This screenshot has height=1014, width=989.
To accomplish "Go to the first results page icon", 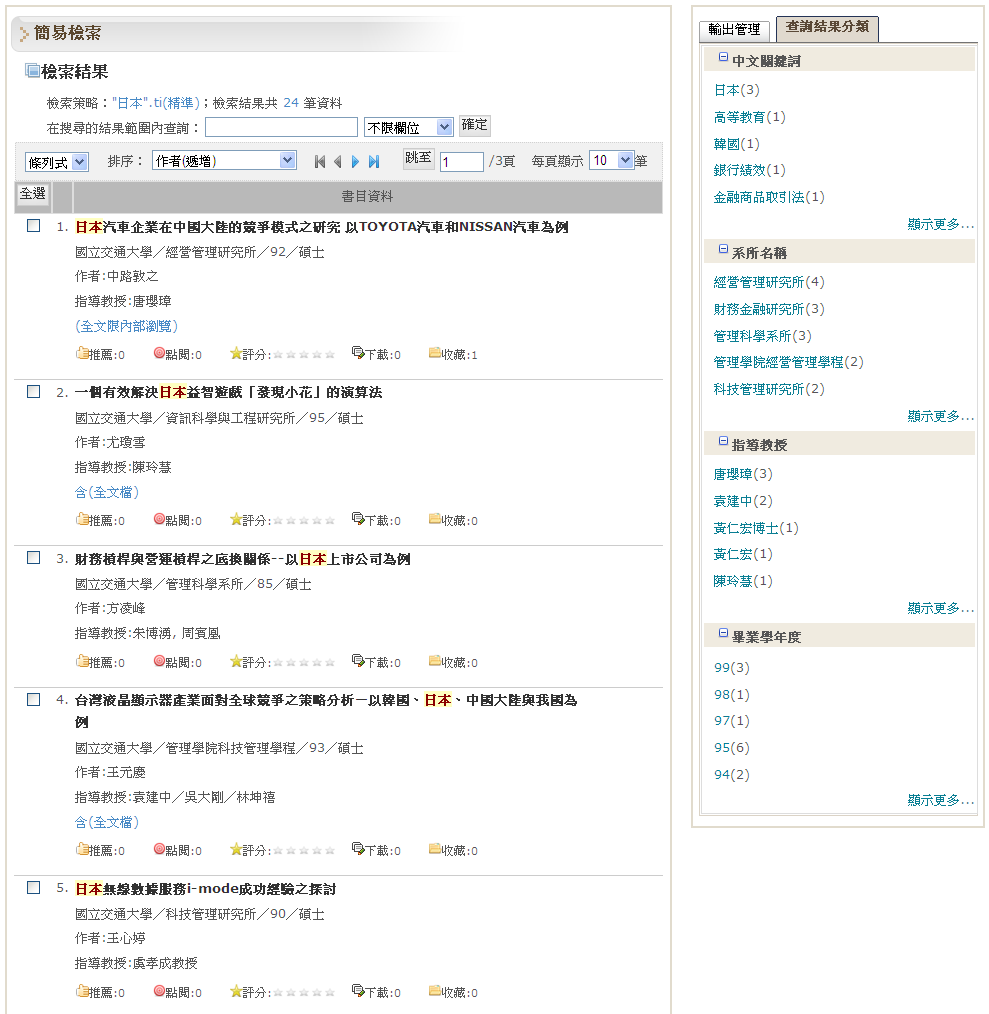I will 320,161.
